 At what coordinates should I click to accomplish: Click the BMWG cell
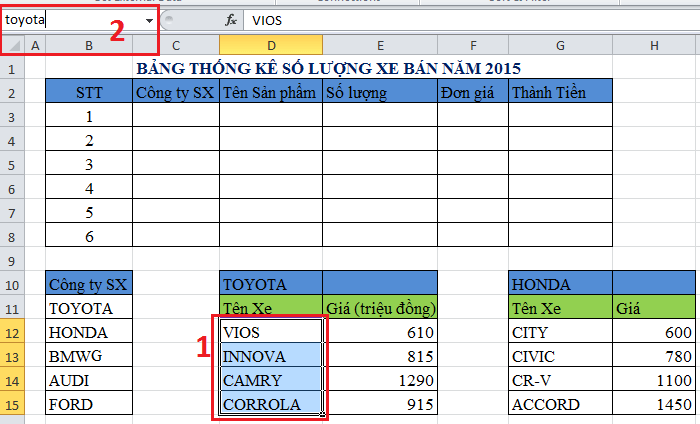89,356
